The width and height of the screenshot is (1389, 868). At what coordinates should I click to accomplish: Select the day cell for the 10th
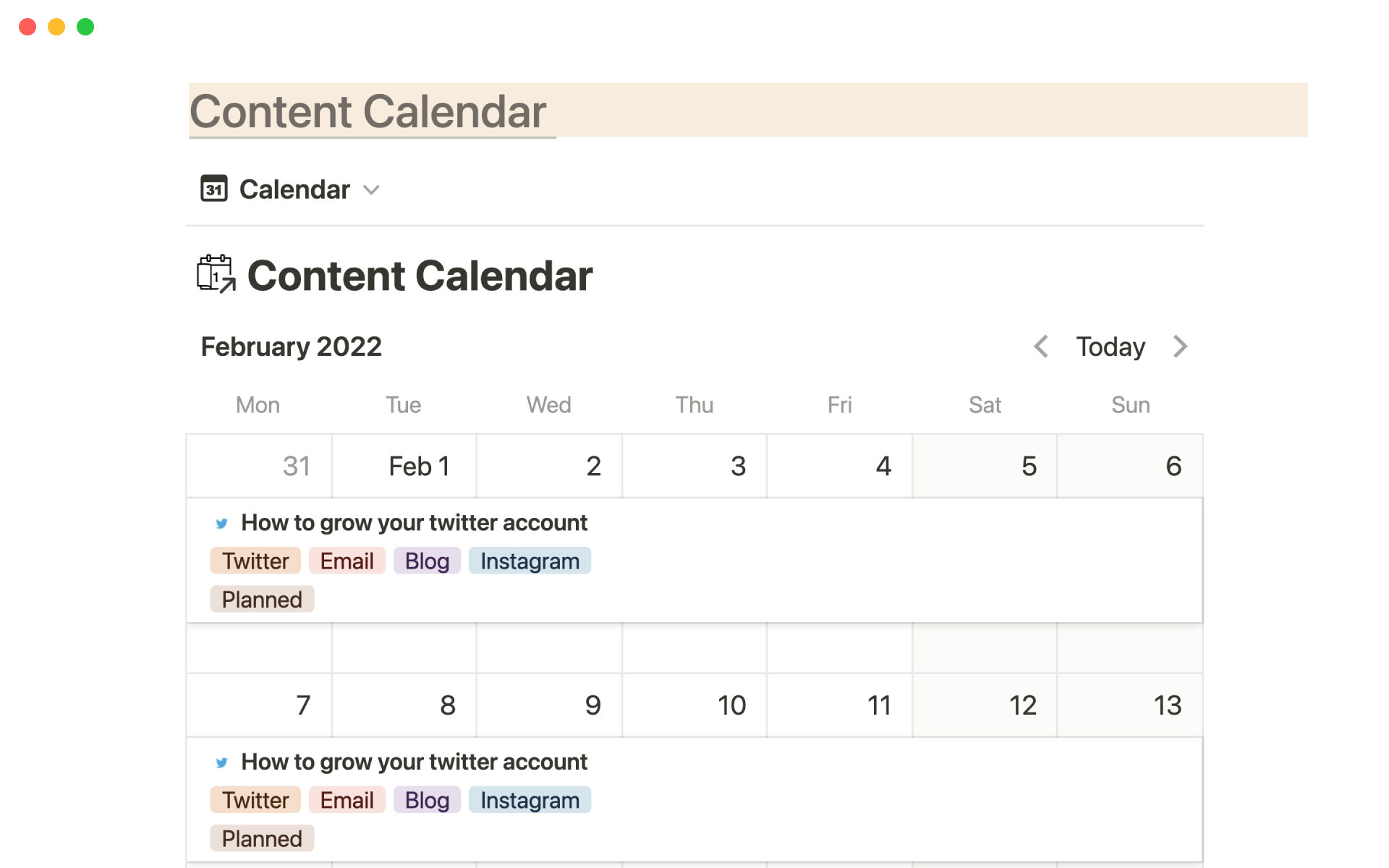click(694, 705)
